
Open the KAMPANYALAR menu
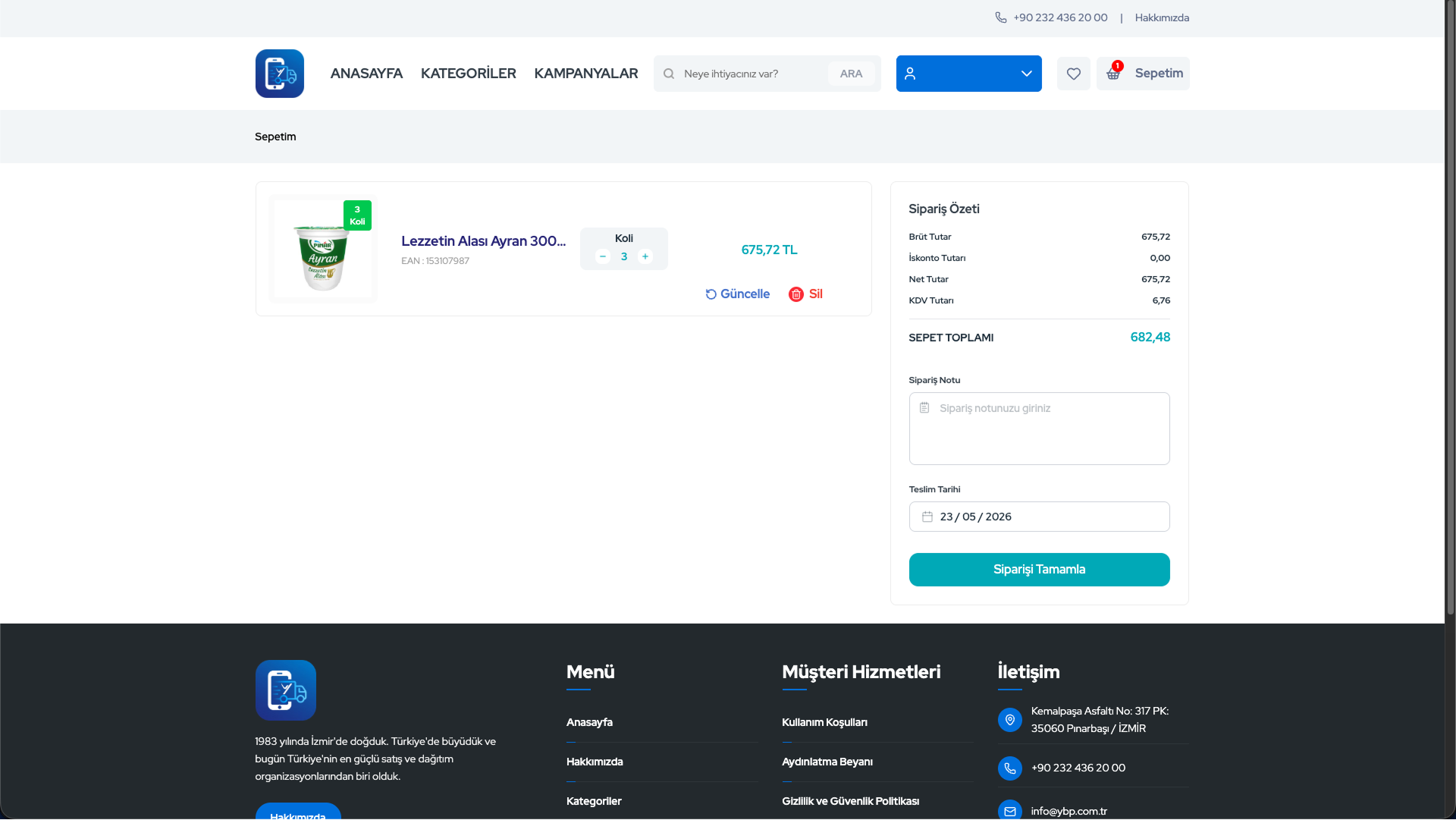coord(585,74)
